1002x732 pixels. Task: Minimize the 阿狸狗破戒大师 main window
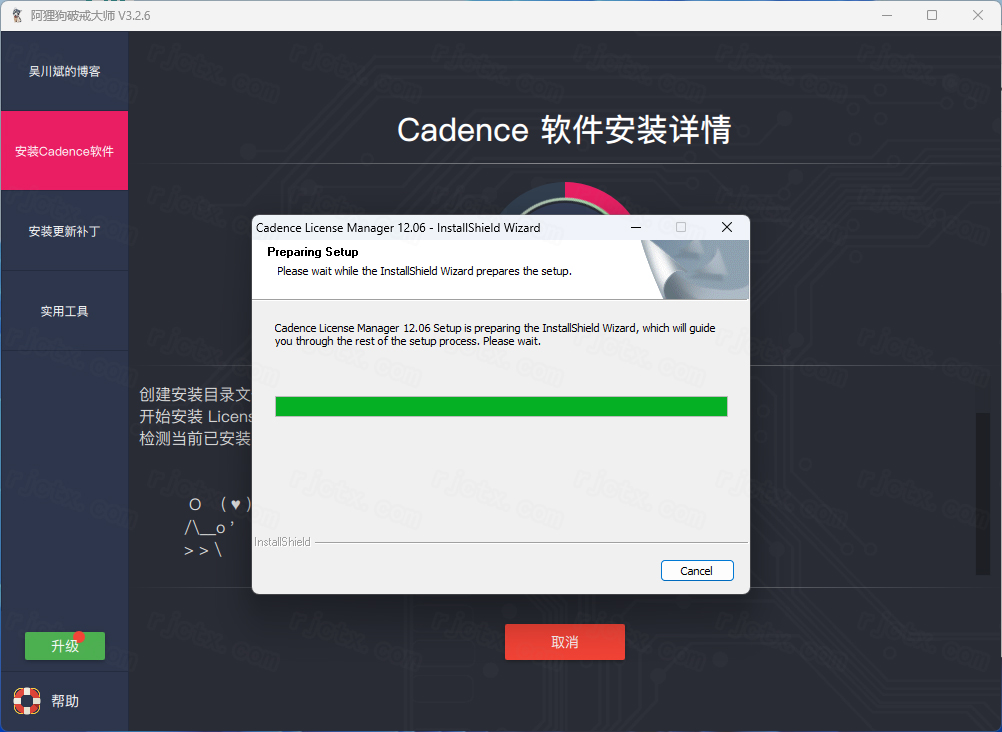(x=887, y=15)
